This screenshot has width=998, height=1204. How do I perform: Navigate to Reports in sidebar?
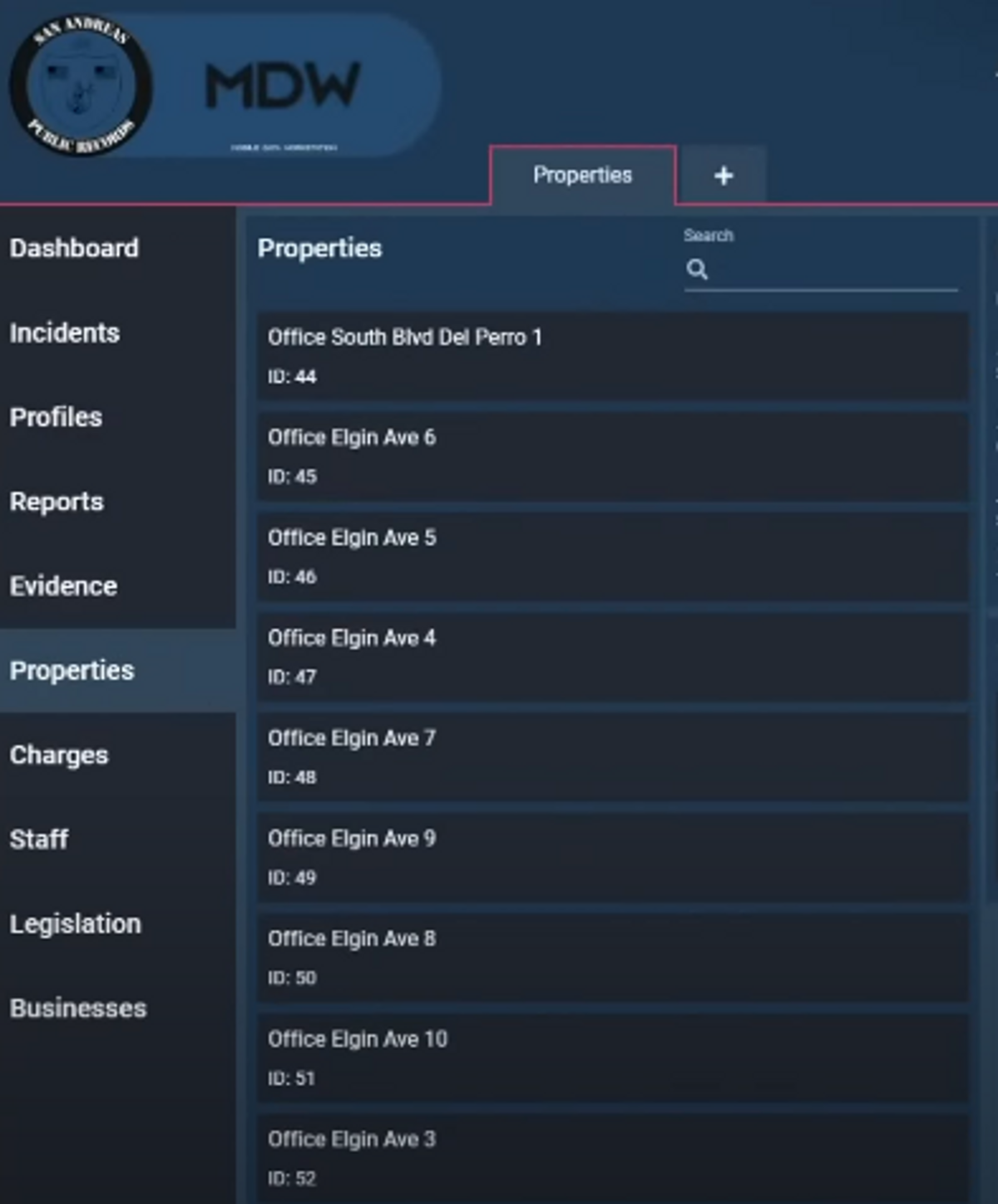tap(57, 502)
